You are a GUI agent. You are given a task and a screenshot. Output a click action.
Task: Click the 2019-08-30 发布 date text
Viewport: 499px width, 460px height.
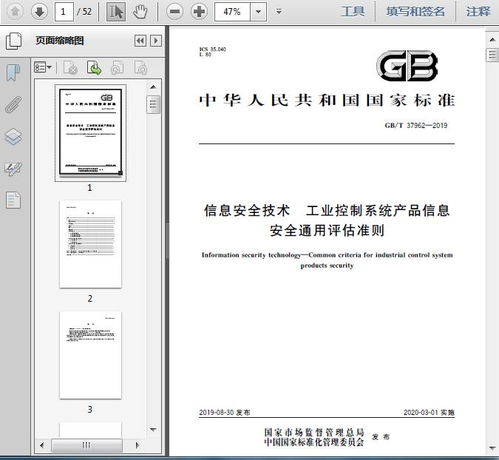pos(224,412)
